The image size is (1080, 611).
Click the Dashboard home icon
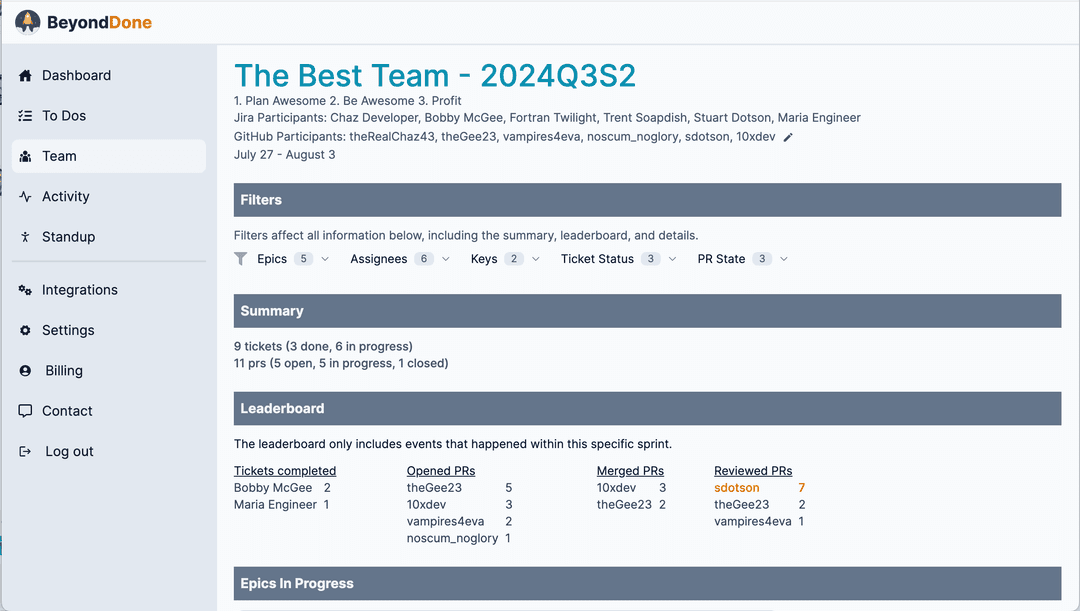pos(25,76)
